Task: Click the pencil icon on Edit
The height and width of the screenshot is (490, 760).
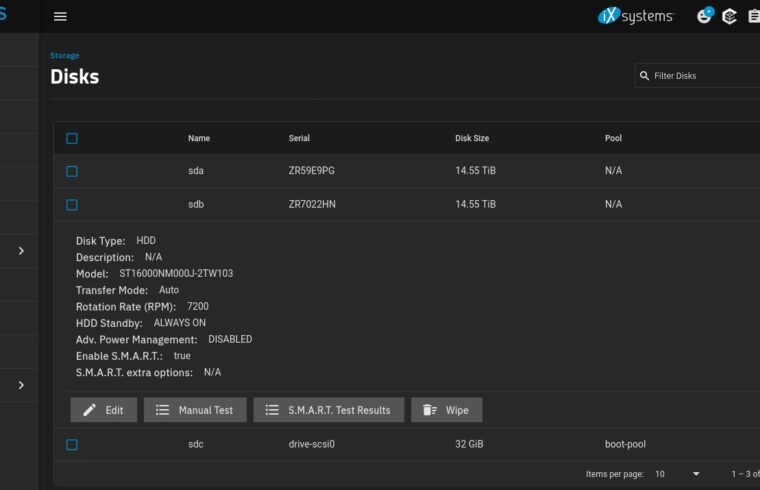Action: (x=90, y=410)
